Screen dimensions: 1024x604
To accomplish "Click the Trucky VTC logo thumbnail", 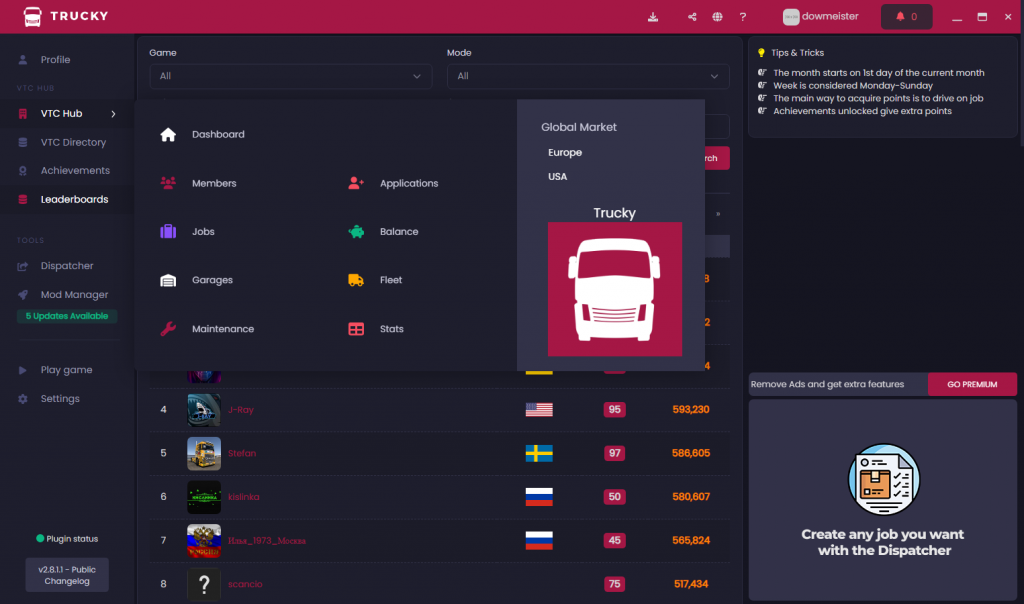I will (x=614, y=289).
